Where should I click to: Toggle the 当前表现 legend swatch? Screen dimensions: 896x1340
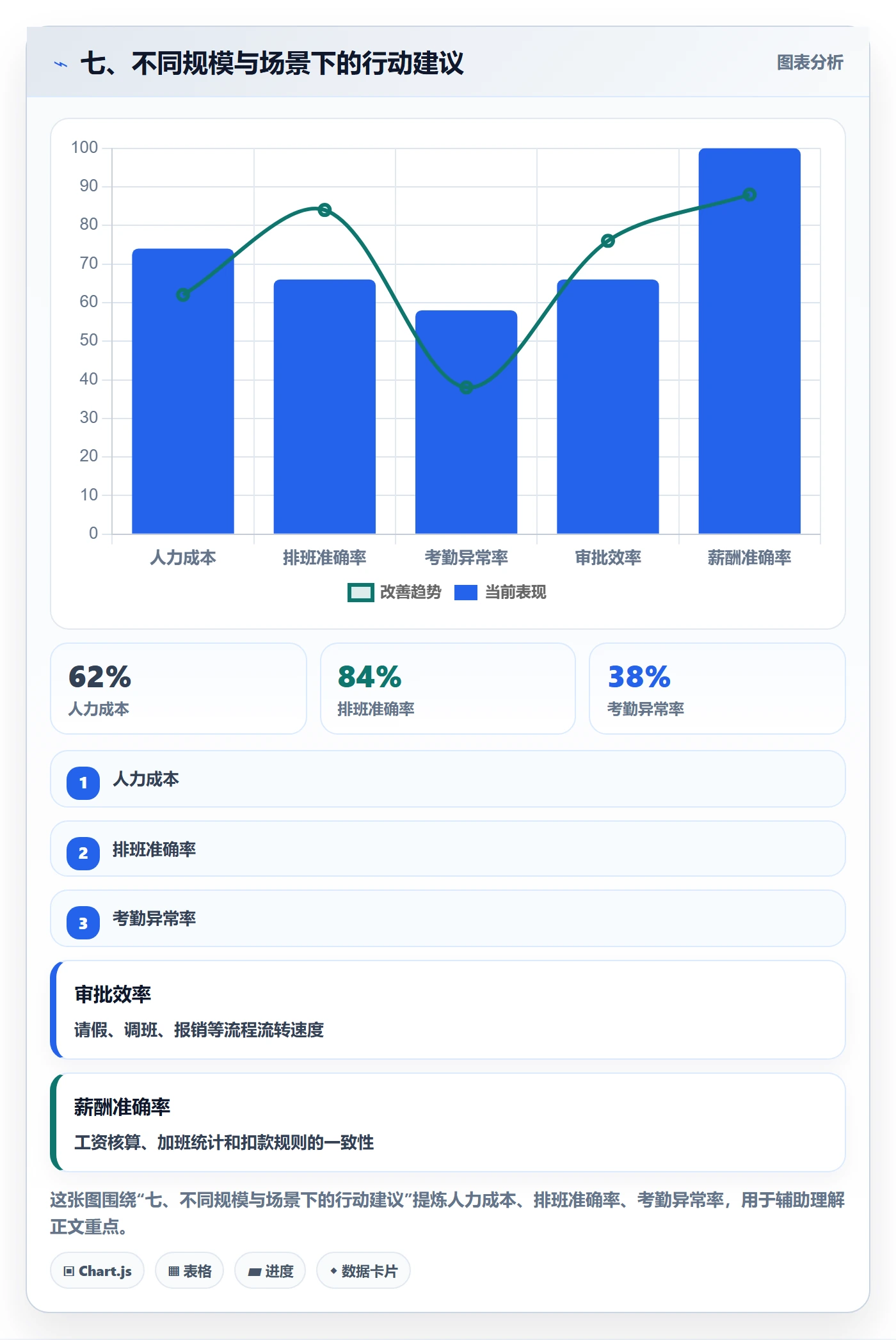pyautogui.click(x=466, y=593)
